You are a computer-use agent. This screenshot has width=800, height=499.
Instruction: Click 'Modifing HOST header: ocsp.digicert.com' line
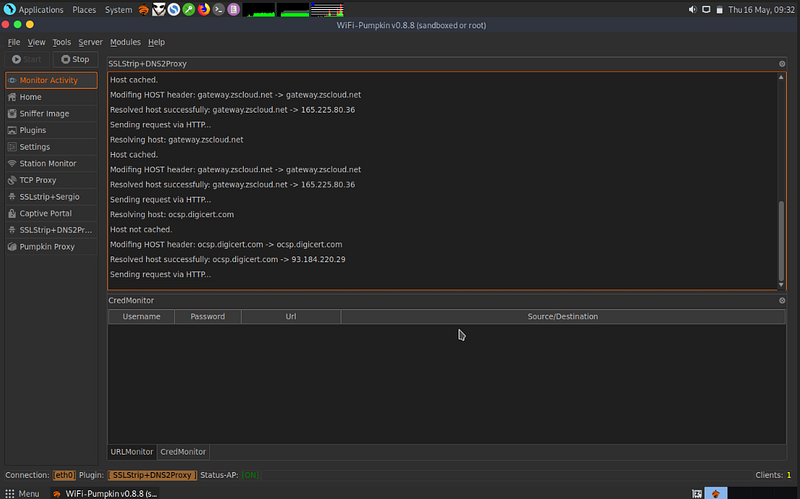(x=226, y=244)
